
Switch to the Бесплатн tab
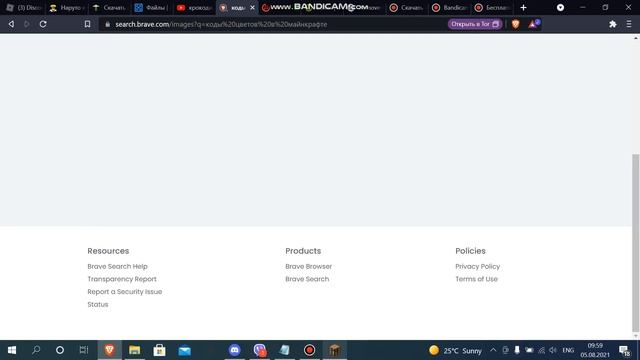tap(492, 7)
